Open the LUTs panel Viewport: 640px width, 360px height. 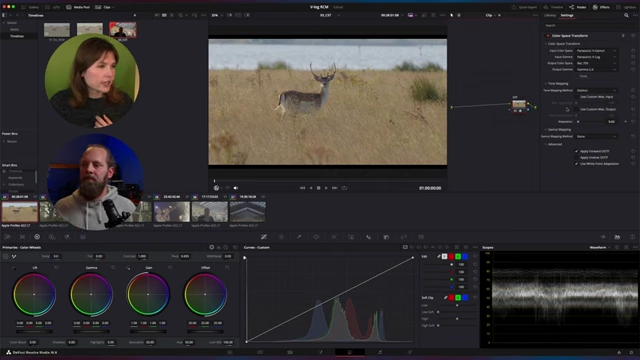(x=54, y=7)
